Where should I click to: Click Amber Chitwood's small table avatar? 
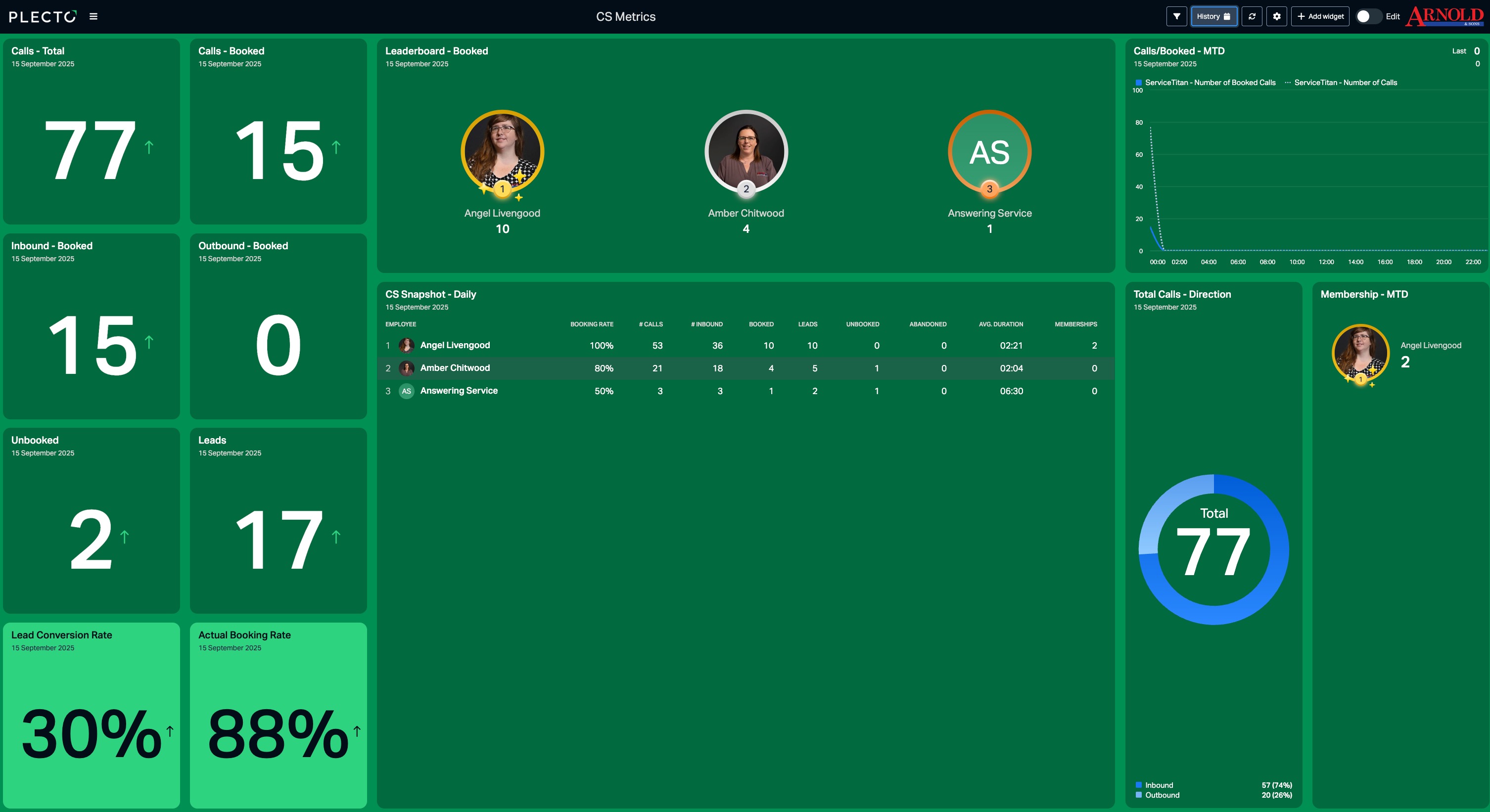(407, 368)
